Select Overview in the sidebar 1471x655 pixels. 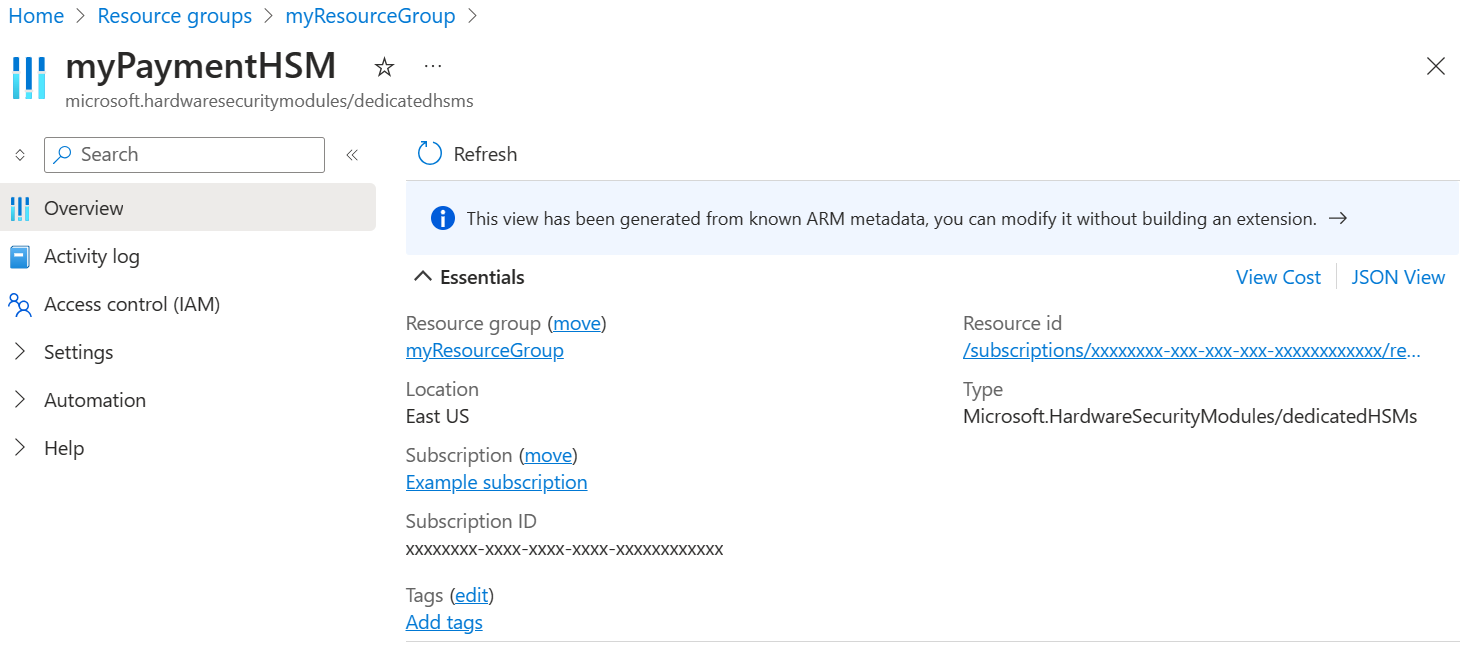point(84,208)
